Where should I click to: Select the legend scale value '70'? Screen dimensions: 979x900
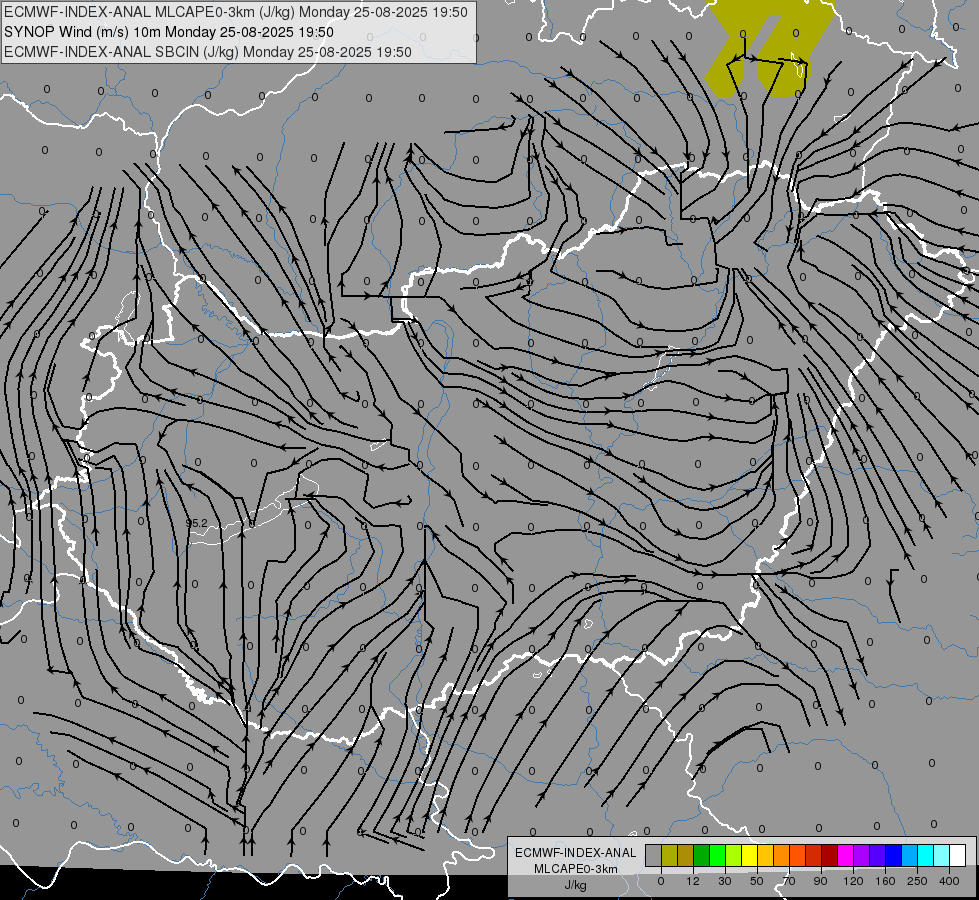coord(789,881)
